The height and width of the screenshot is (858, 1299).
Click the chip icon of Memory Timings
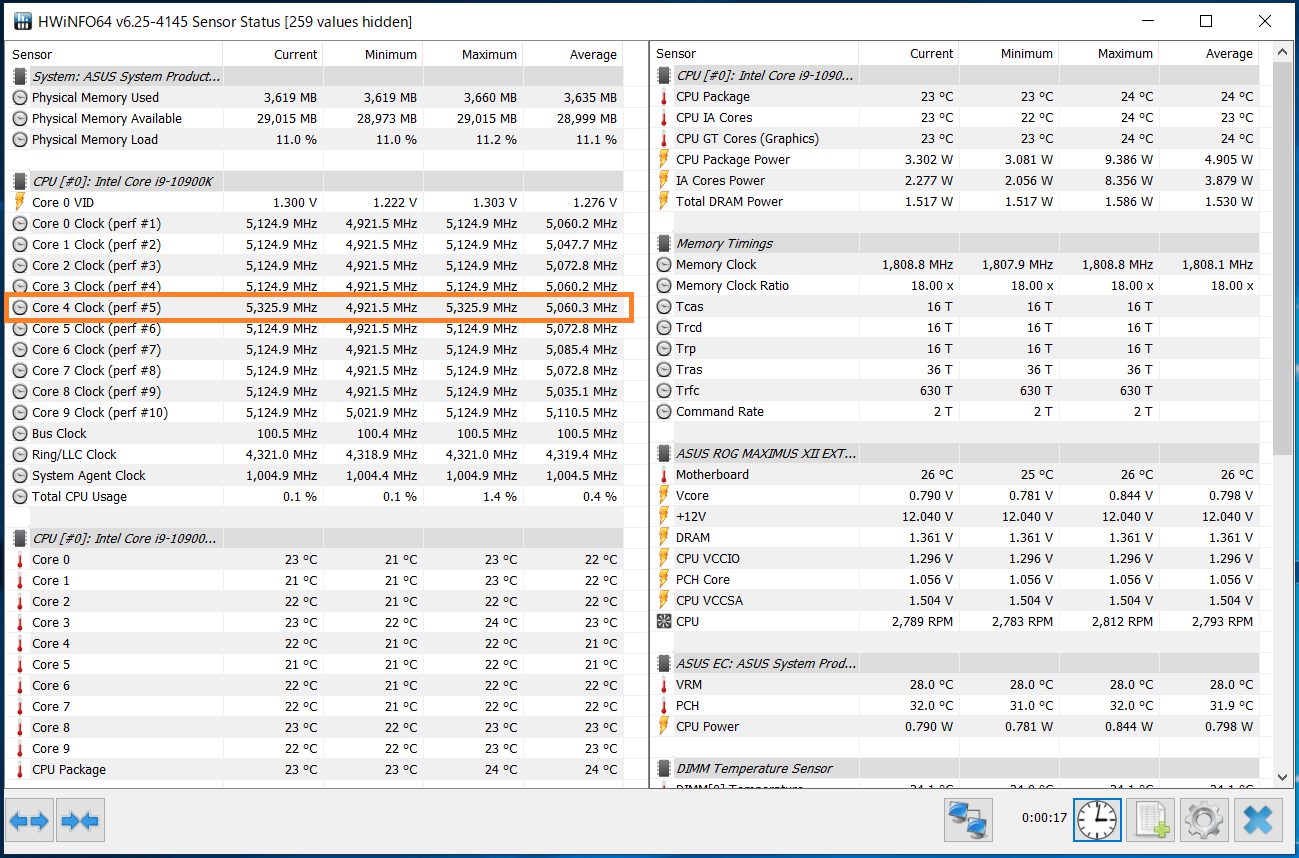(664, 243)
